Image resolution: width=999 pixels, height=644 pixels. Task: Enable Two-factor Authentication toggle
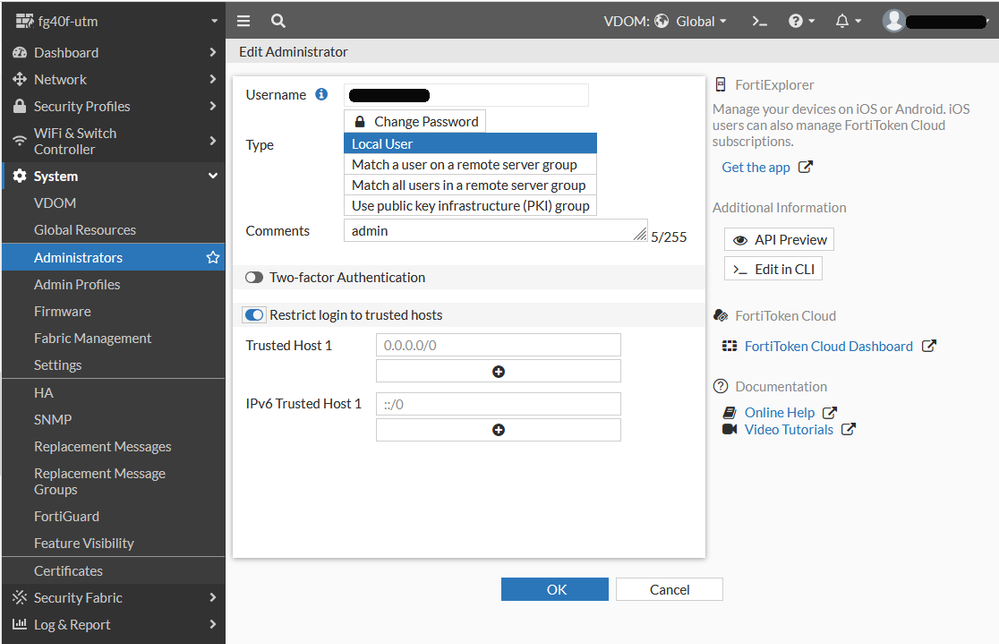pos(254,278)
